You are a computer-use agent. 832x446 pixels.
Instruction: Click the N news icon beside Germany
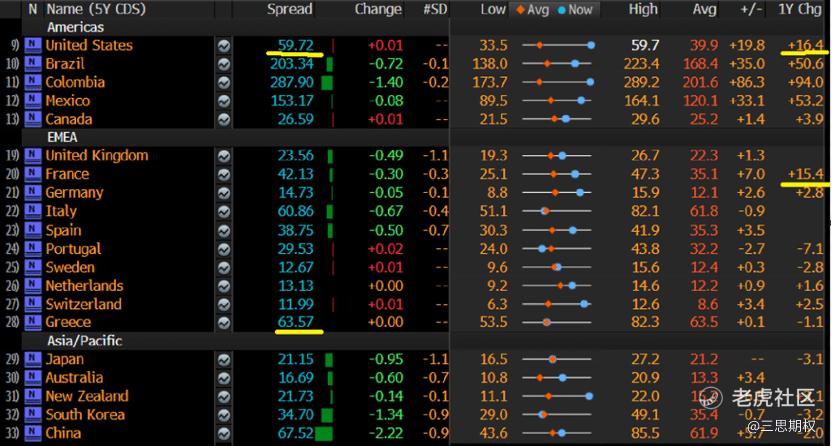33,193
